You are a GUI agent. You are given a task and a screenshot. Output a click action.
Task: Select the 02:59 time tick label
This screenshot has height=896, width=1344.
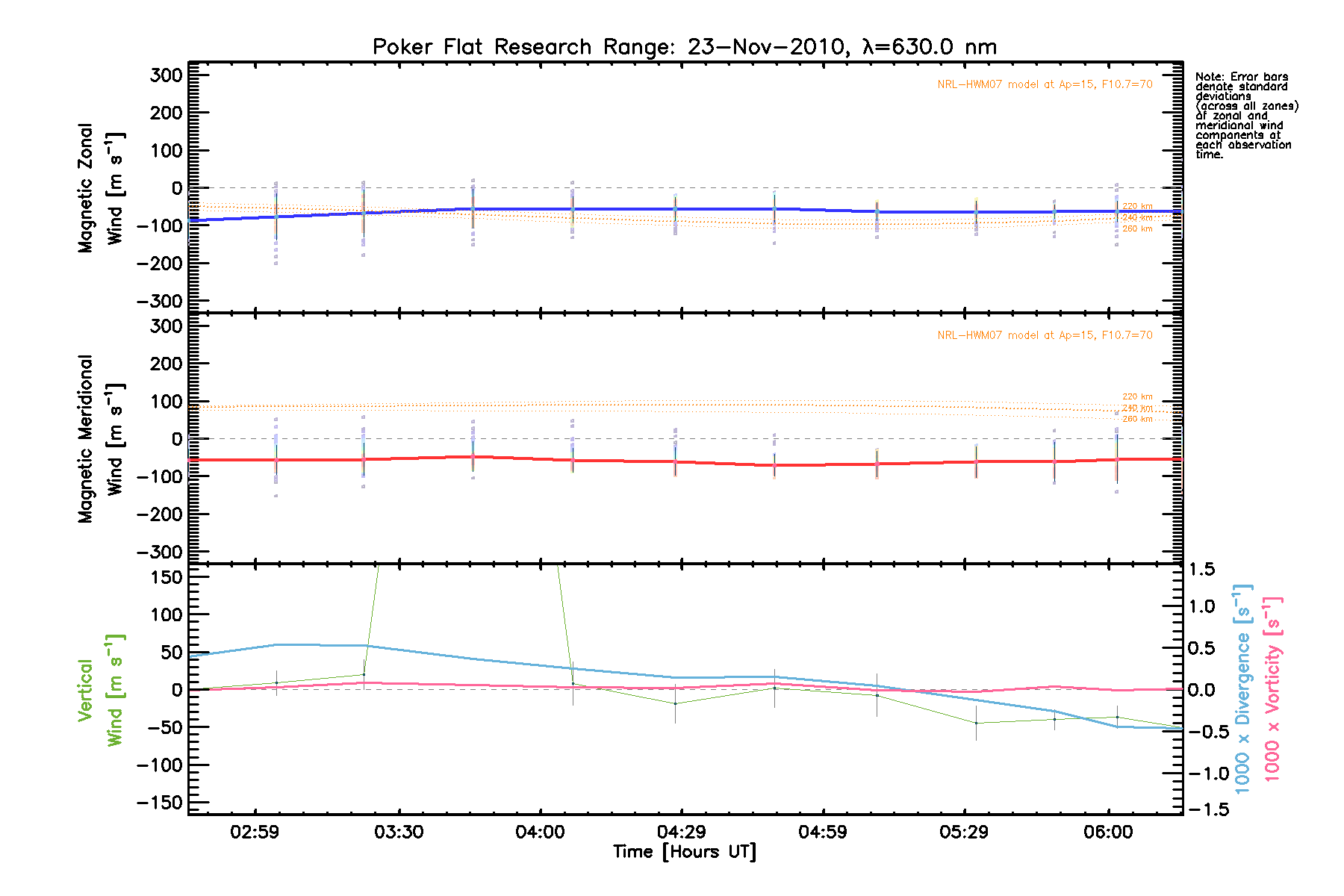click(x=255, y=833)
